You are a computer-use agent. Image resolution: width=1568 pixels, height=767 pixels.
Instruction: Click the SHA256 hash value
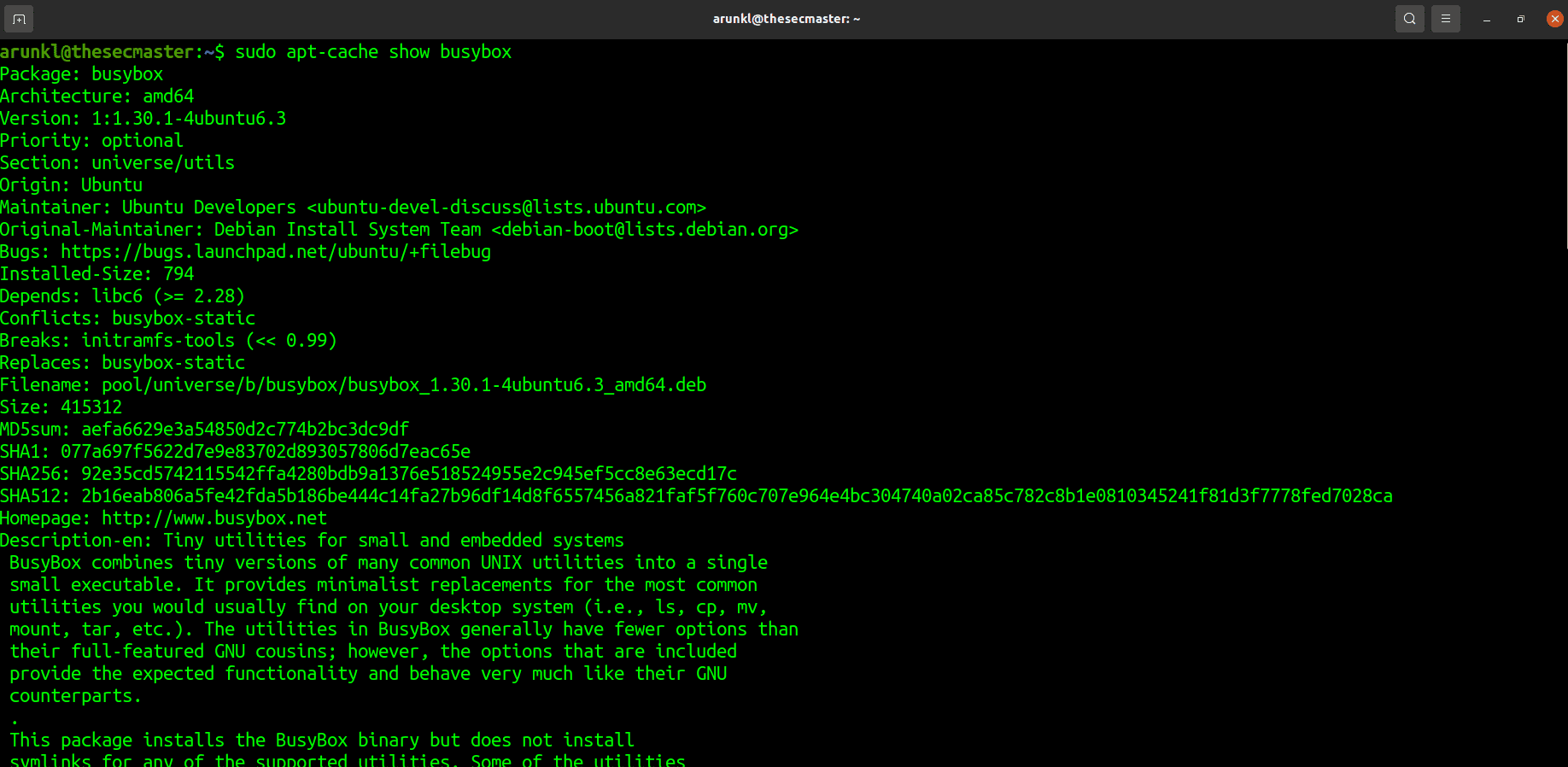(409, 474)
